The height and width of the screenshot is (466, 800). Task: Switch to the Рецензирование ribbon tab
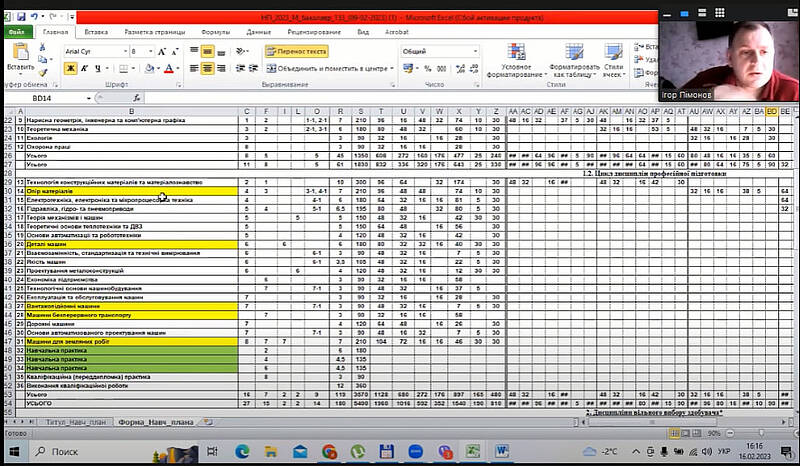314,32
